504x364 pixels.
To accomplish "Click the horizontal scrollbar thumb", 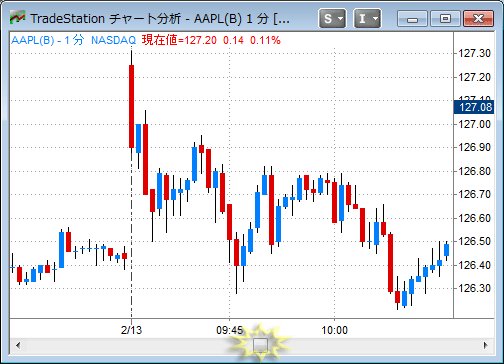I will [260, 345].
